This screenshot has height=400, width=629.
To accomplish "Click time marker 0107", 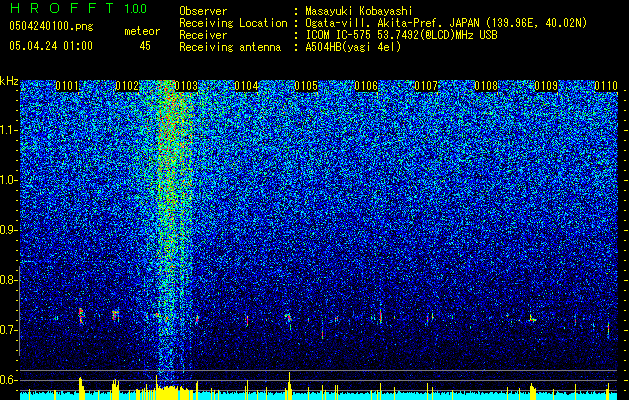I will click(x=426, y=86).
